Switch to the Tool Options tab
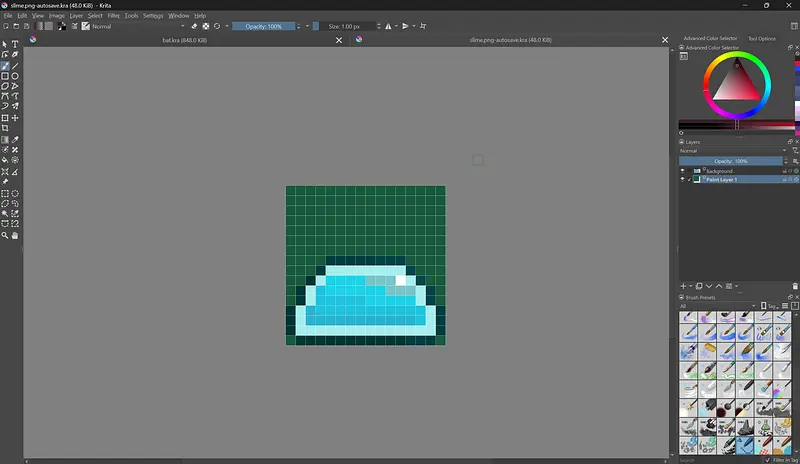Viewport: 800px width, 464px height. point(761,39)
